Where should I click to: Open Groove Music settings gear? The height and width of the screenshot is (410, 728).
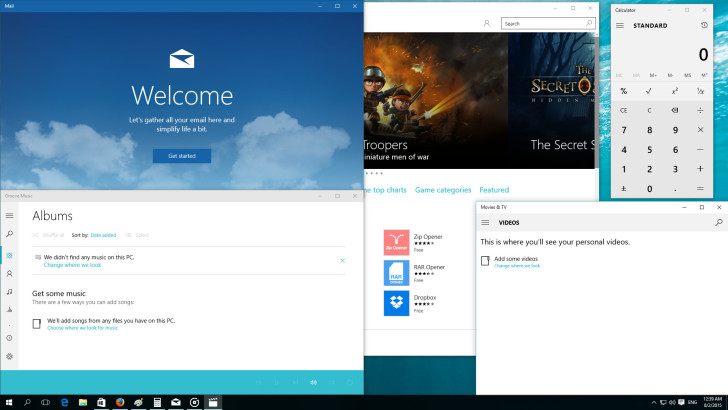coord(9,356)
